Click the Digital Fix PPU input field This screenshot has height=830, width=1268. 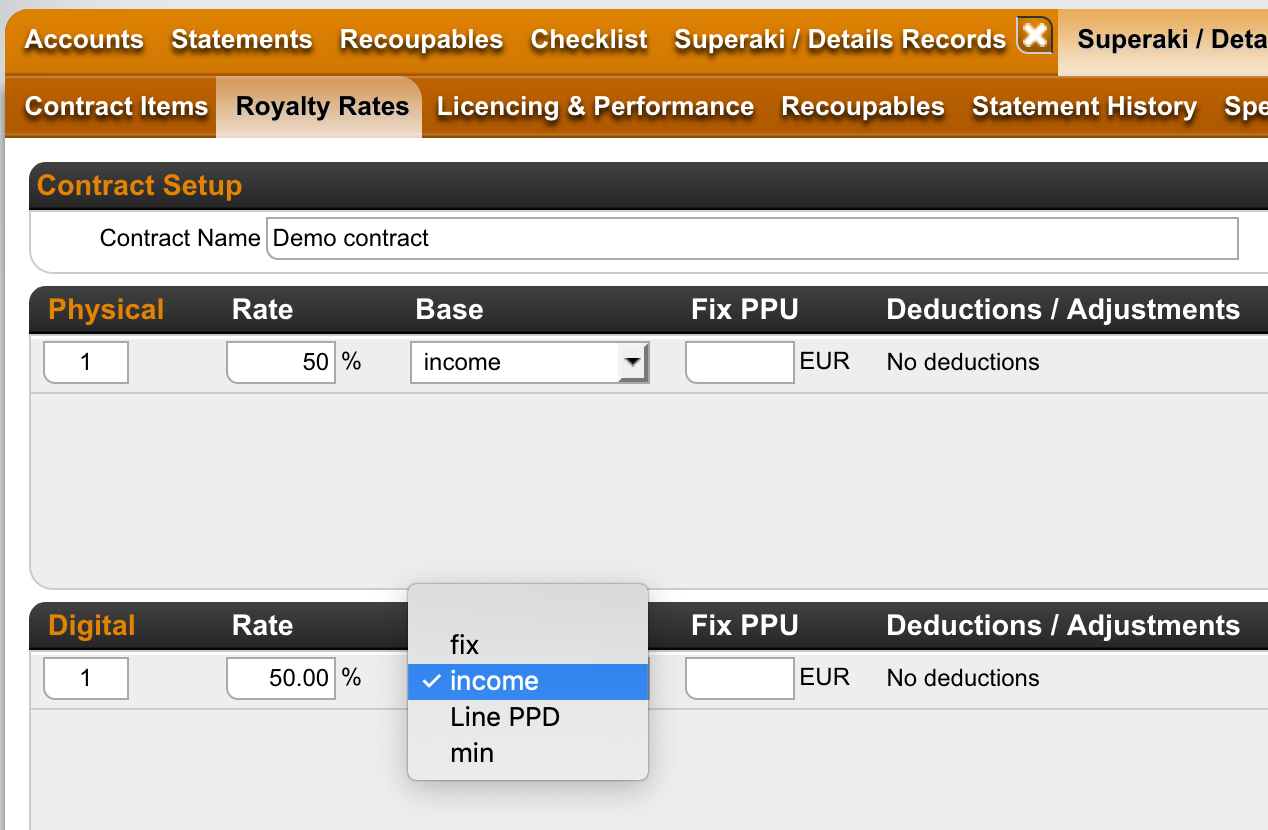(740, 678)
